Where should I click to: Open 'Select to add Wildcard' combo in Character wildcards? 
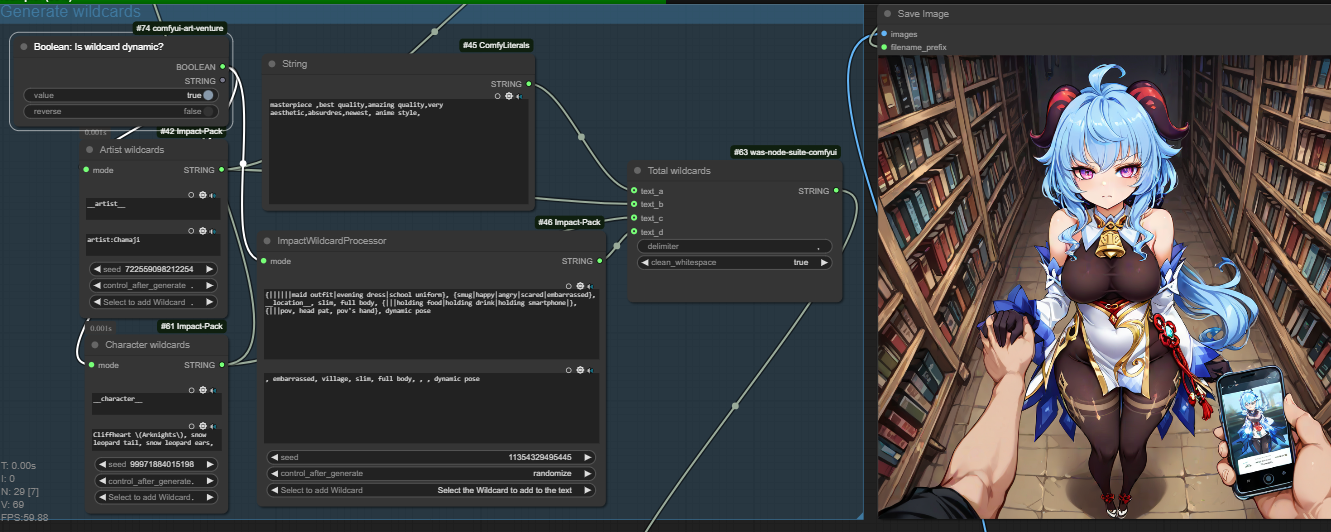156,497
